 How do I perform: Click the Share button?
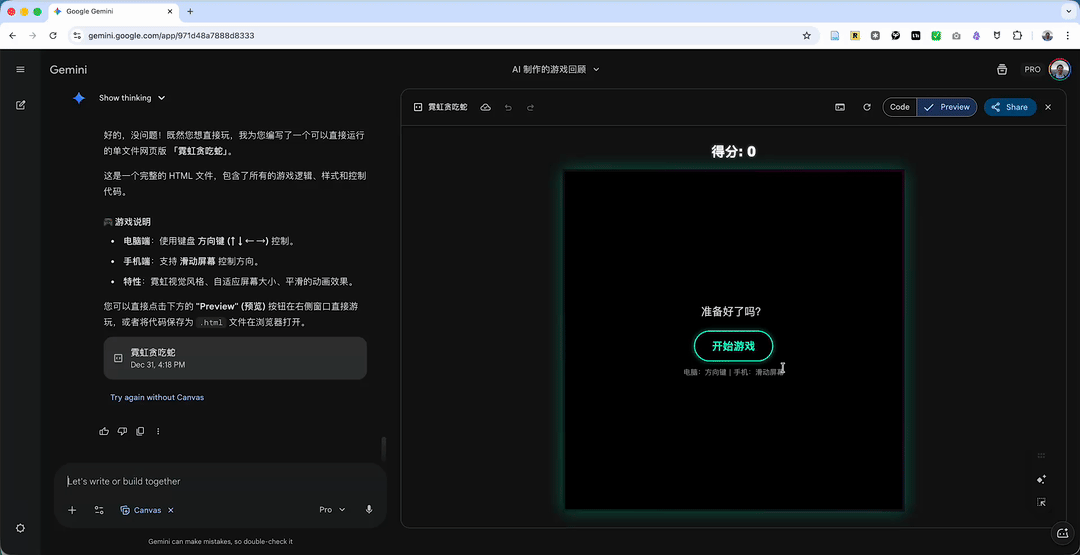click(x=1010, y=107)
